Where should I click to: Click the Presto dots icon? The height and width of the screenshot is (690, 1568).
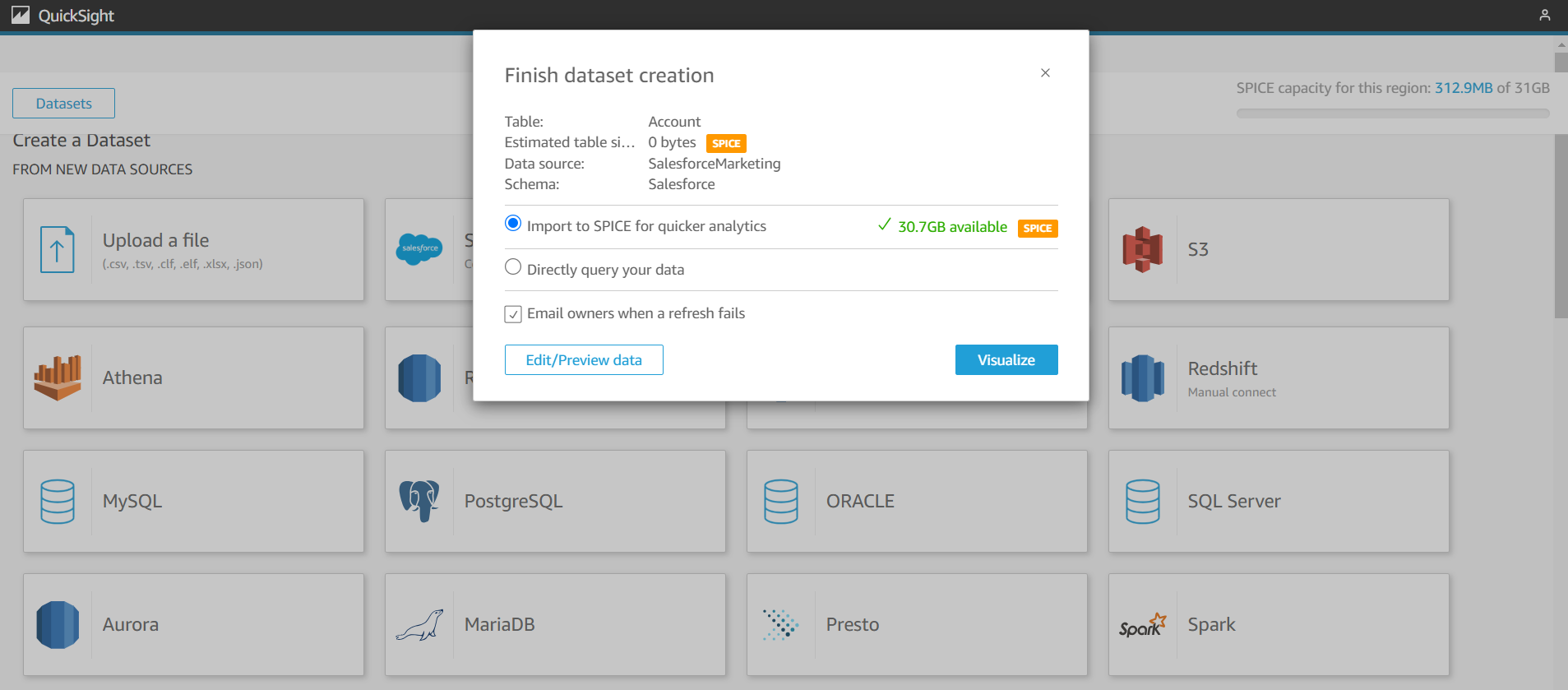coord(780,625)
